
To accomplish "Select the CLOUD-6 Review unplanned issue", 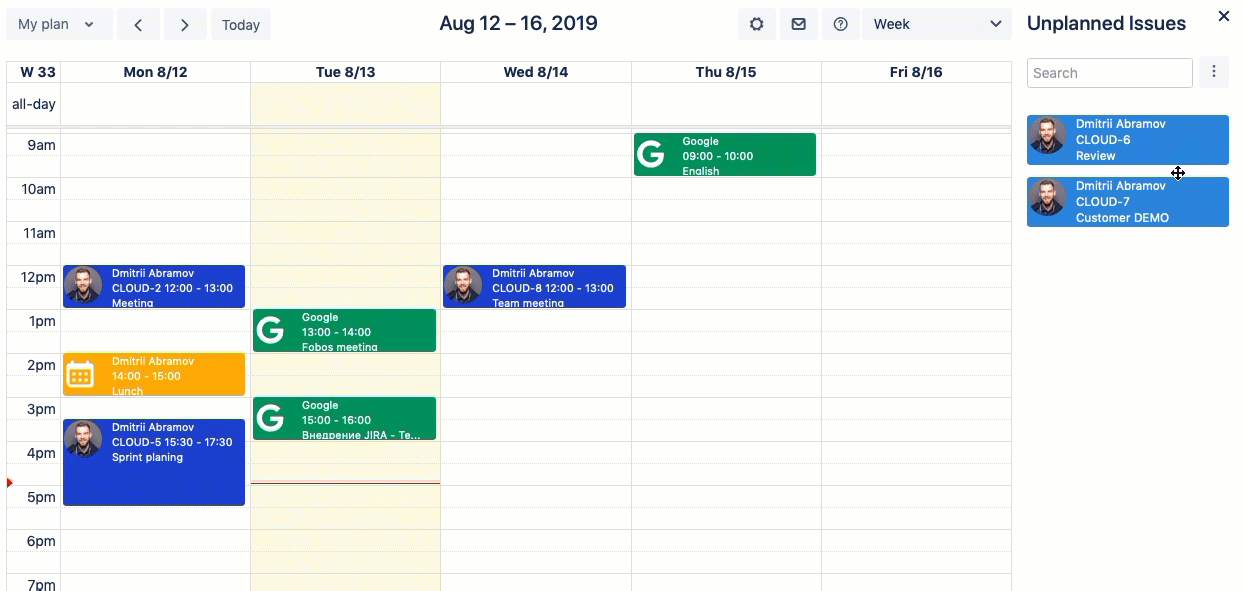I will 1127,140.
